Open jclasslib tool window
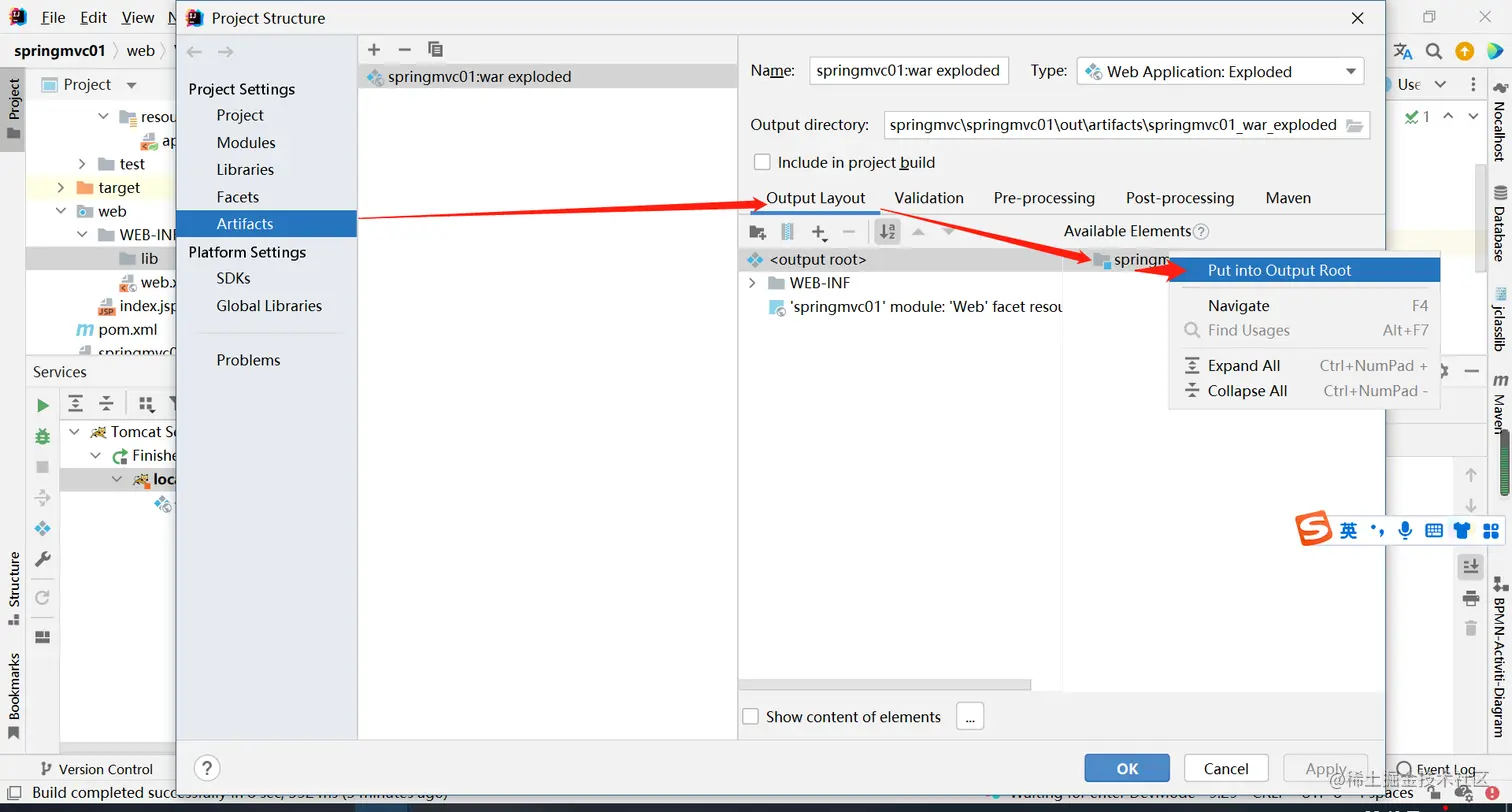The height and width of the screenshot is (812, 1512). [1500, 319]
